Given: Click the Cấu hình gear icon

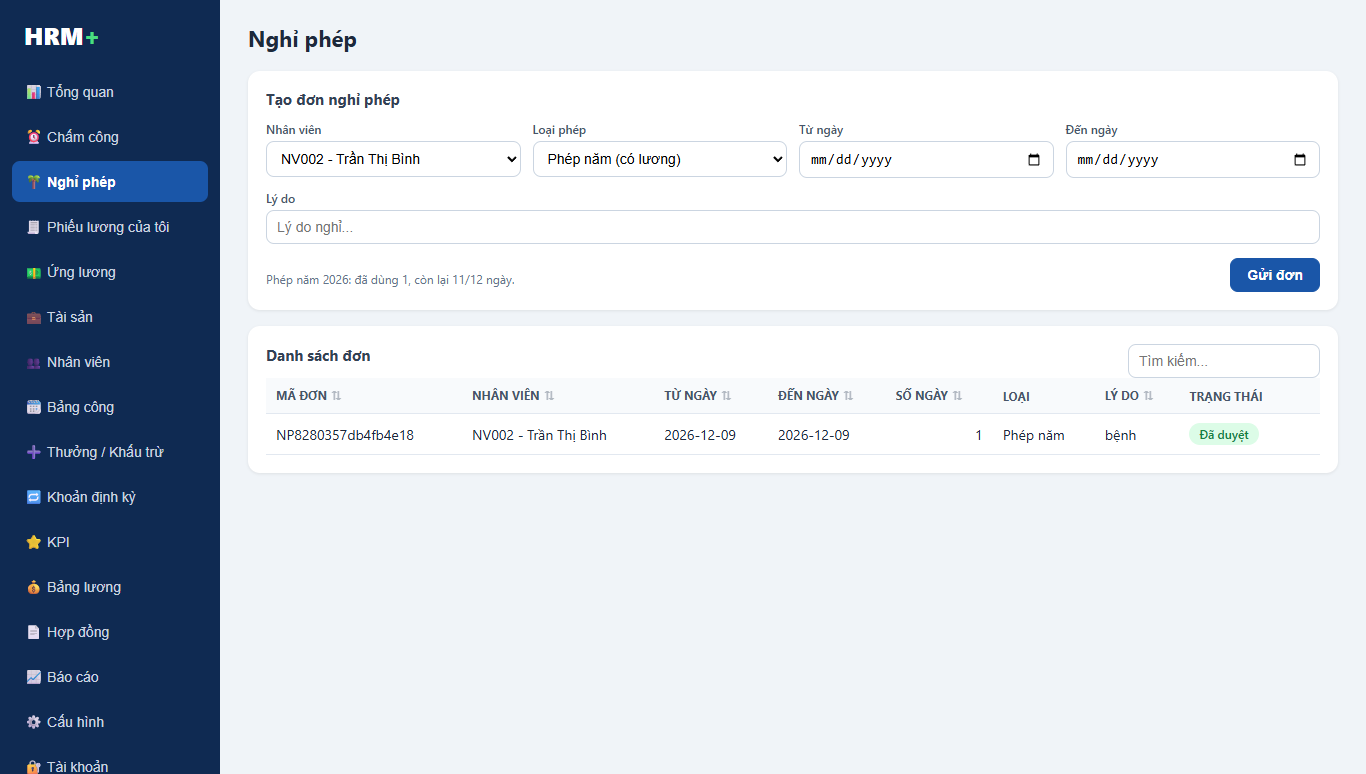Looking at the screenshot, I should coord(34,722).
